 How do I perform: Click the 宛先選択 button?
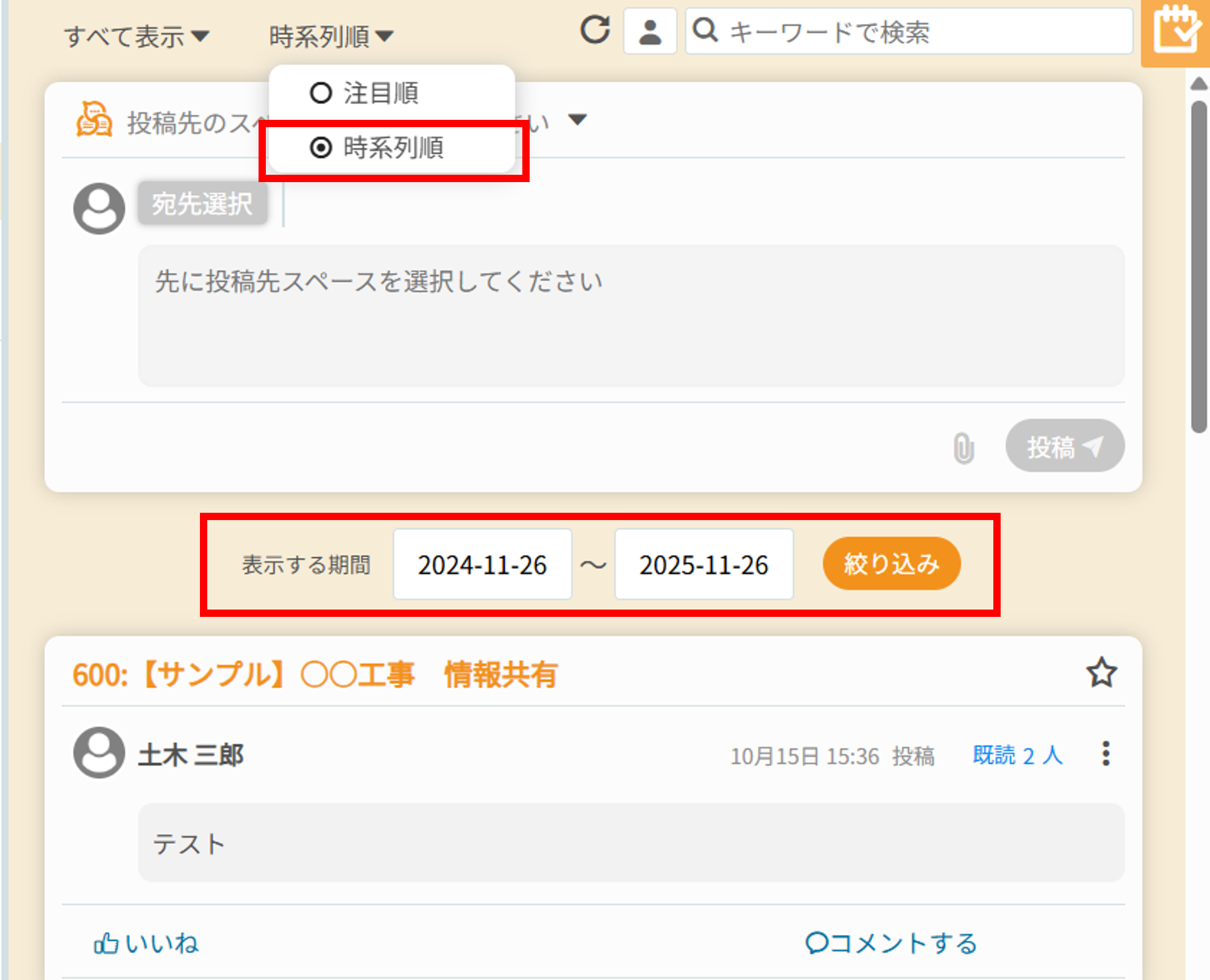click(x=202, y=204)
